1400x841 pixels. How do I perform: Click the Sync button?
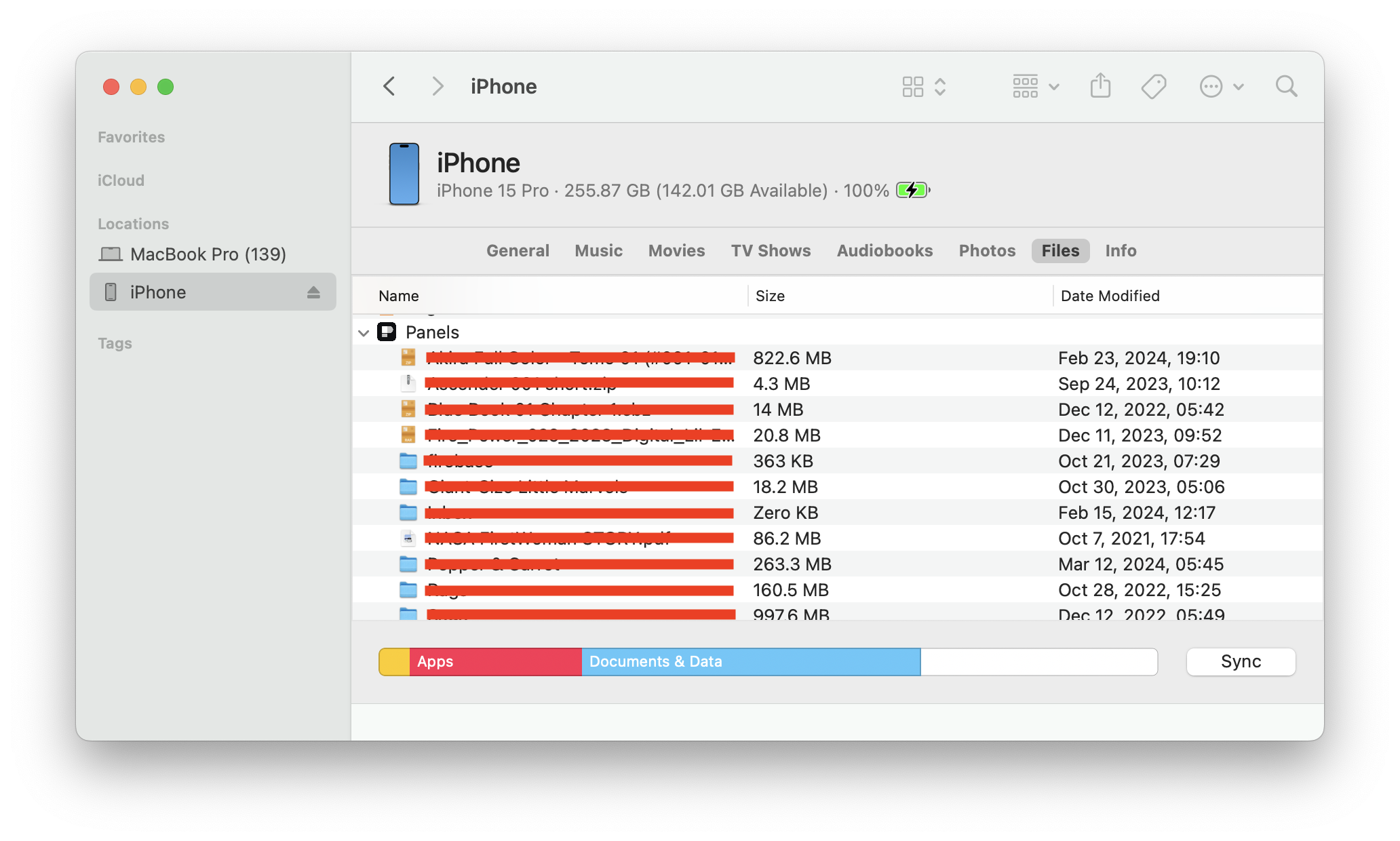coord(1242,661)
